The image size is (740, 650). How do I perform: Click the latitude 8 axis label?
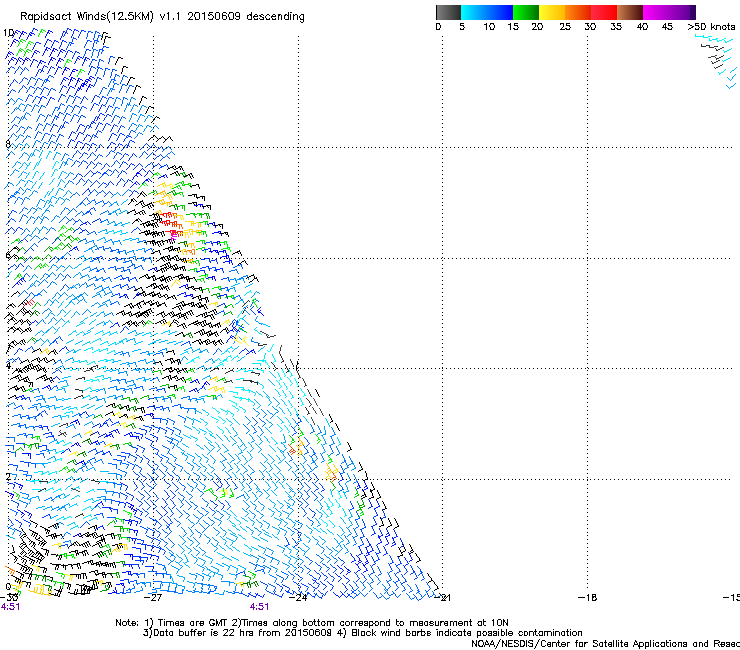pos(8,144)
